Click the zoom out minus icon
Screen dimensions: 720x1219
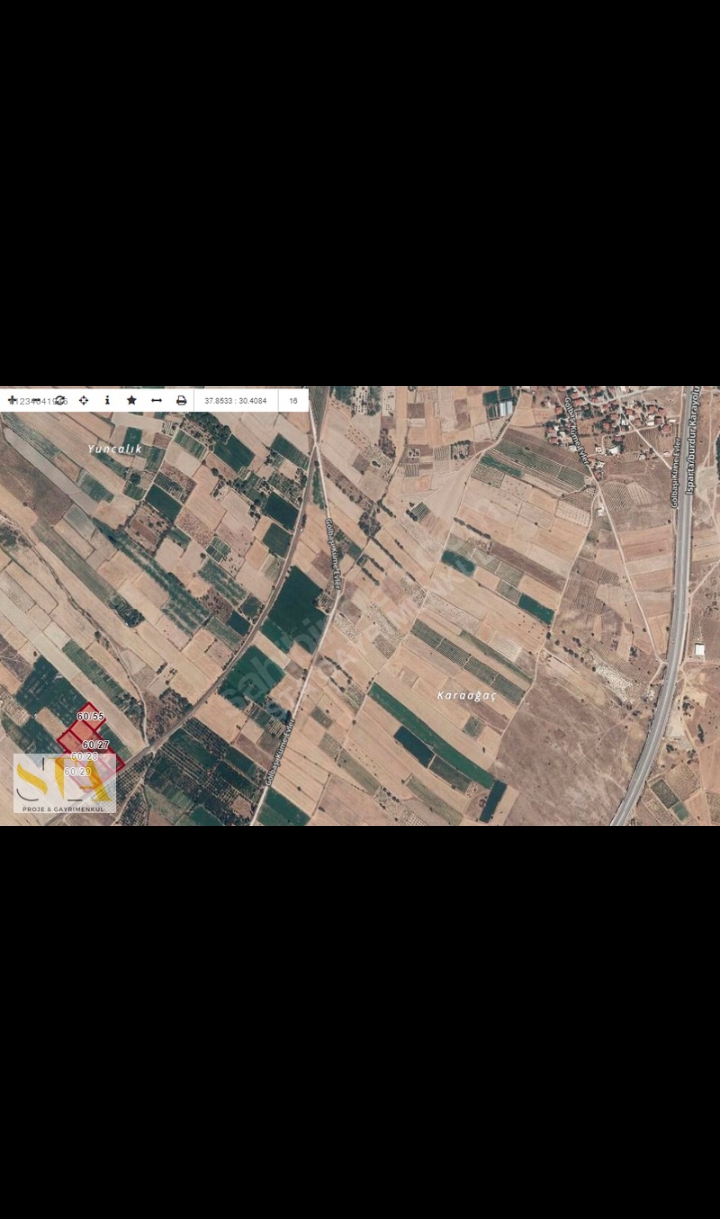[x=36, y=400]
